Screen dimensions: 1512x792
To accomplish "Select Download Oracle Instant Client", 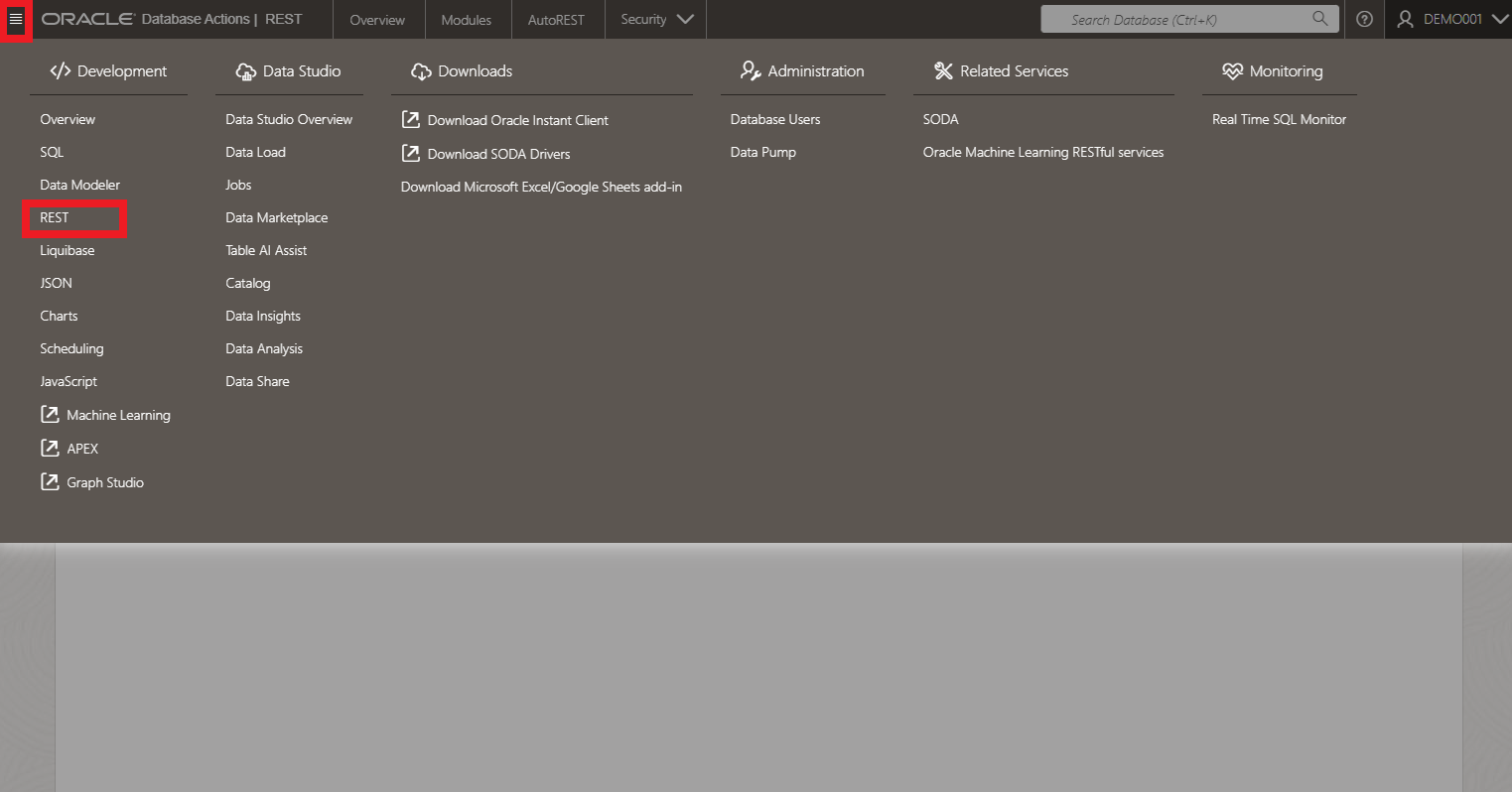I will 518,120.
